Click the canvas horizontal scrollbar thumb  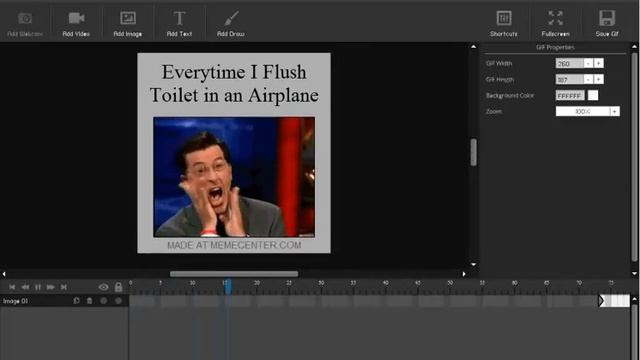tap(234, 274)
